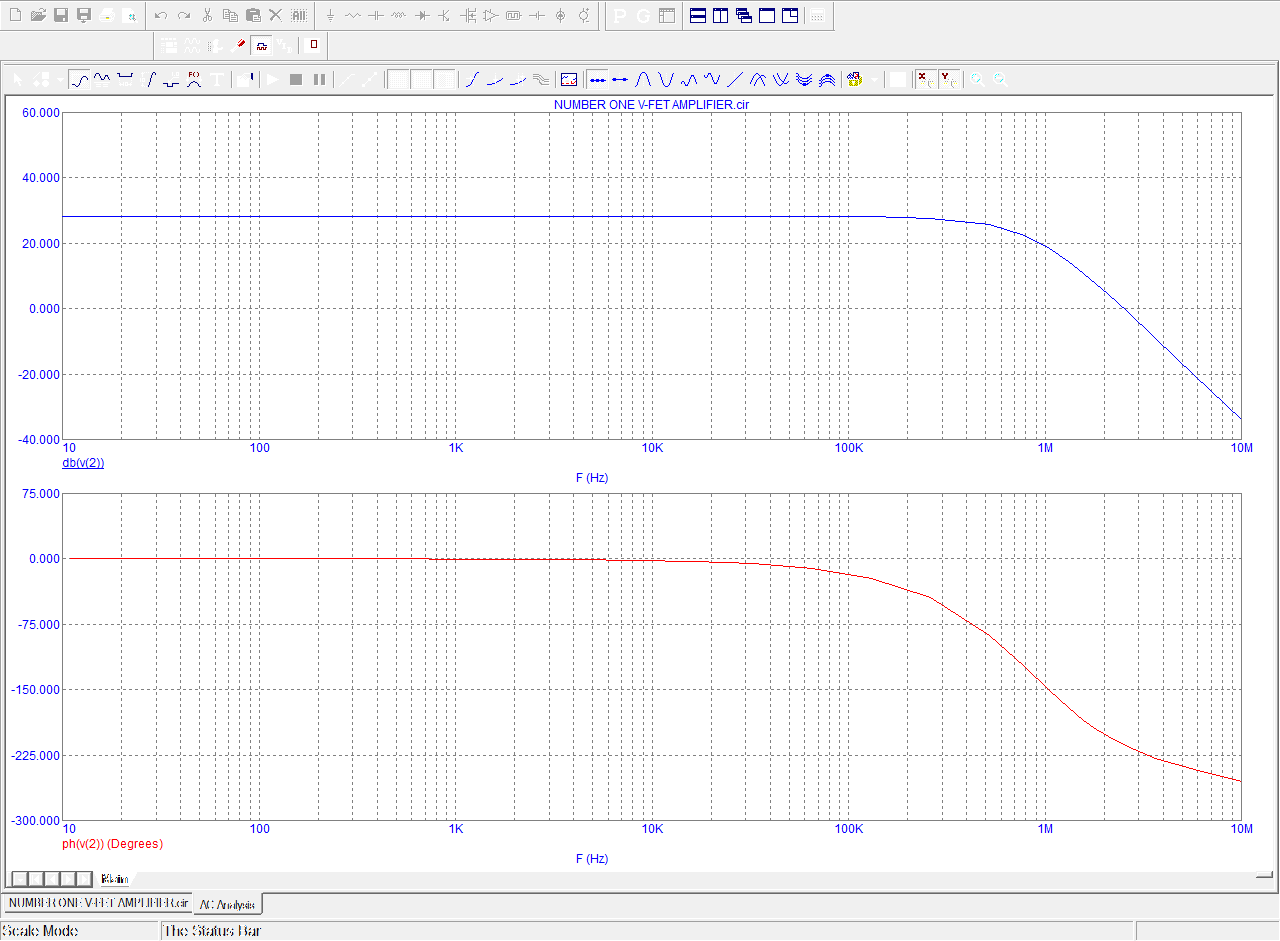Image resolution: width=1280 pixels, height=941 pixels.
Task: Click the Inflection slope line icon
Action: coord(736,79)
